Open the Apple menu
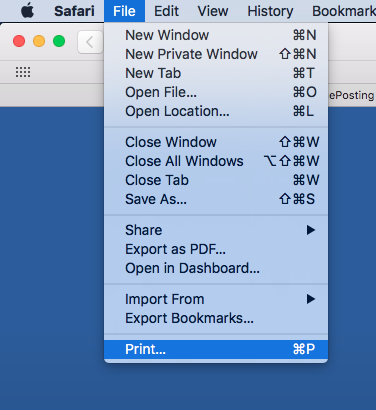This screenshot has height=410, width=376. coord(27,11)
